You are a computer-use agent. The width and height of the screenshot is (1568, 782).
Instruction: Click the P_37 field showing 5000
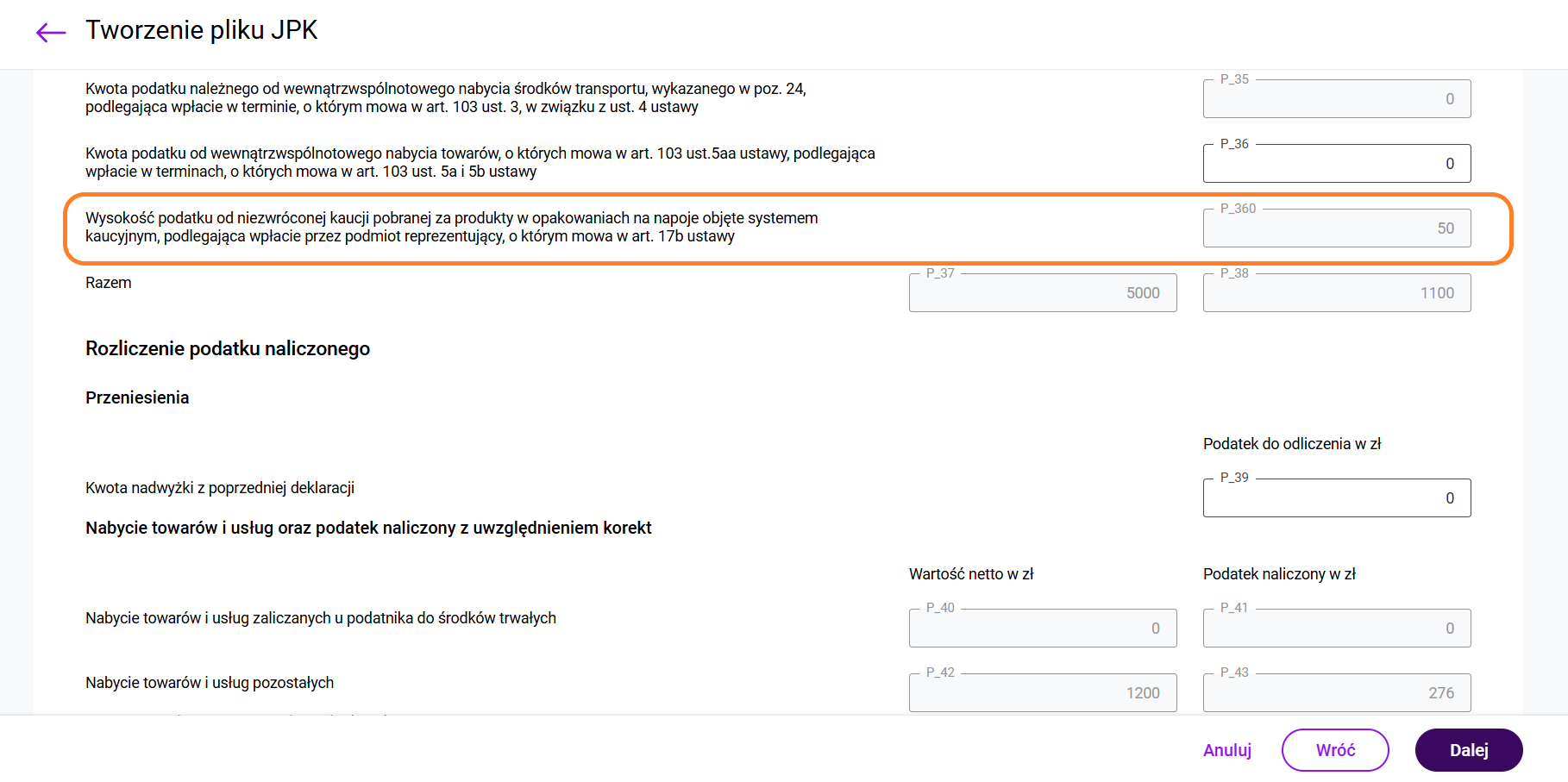[x=1042, y=293]
